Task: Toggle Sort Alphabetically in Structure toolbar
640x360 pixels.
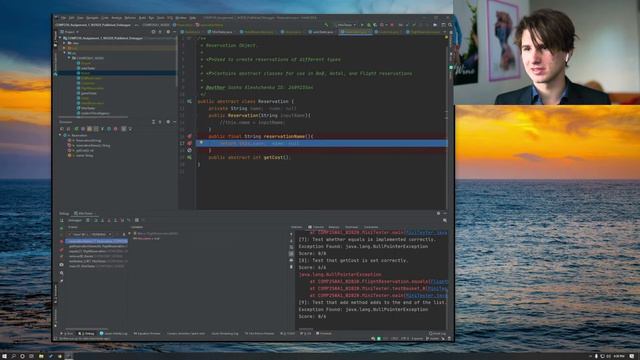Action: pos(68,129)
